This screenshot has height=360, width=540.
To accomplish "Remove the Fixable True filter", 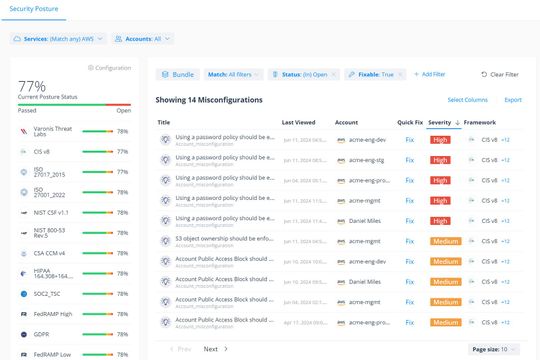I will pyautogui.click(x=400, y=74).
